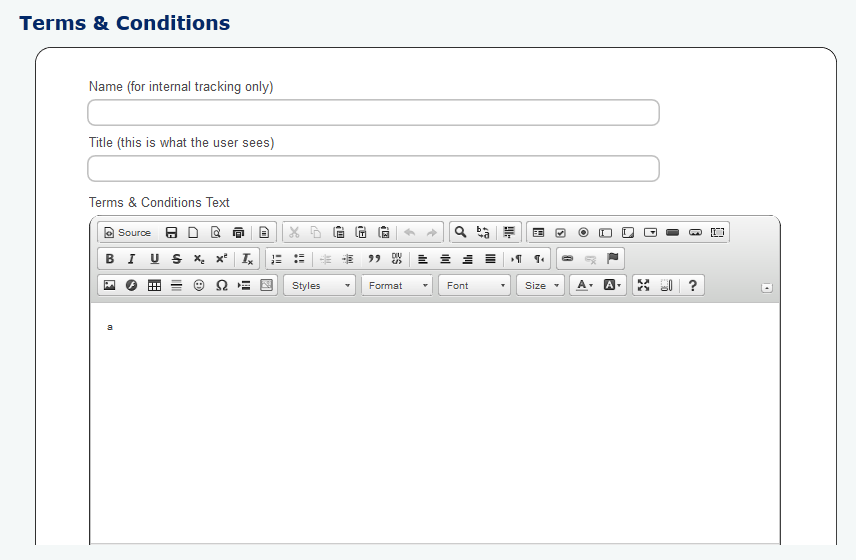Insert a numbered list
The height and width of the screenshot is (560, 856).
[x=276, y=259]
